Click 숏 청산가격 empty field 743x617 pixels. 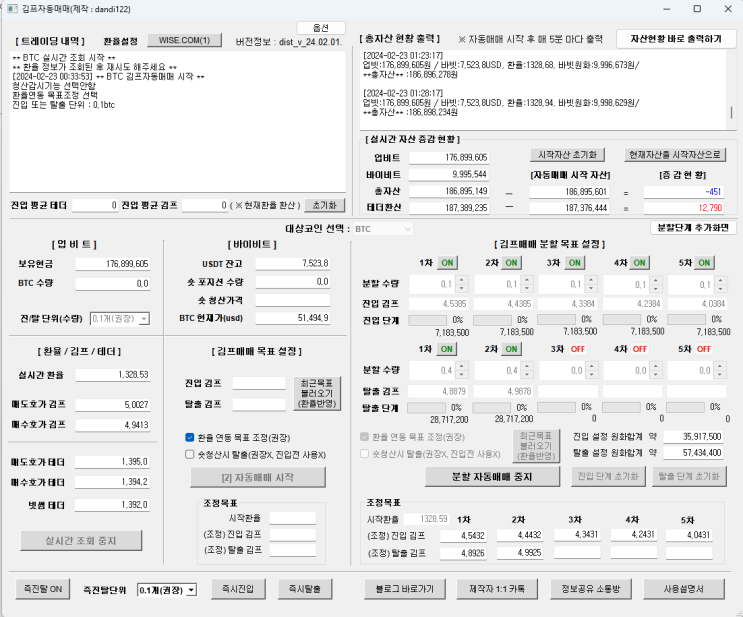tap(293, 300)
